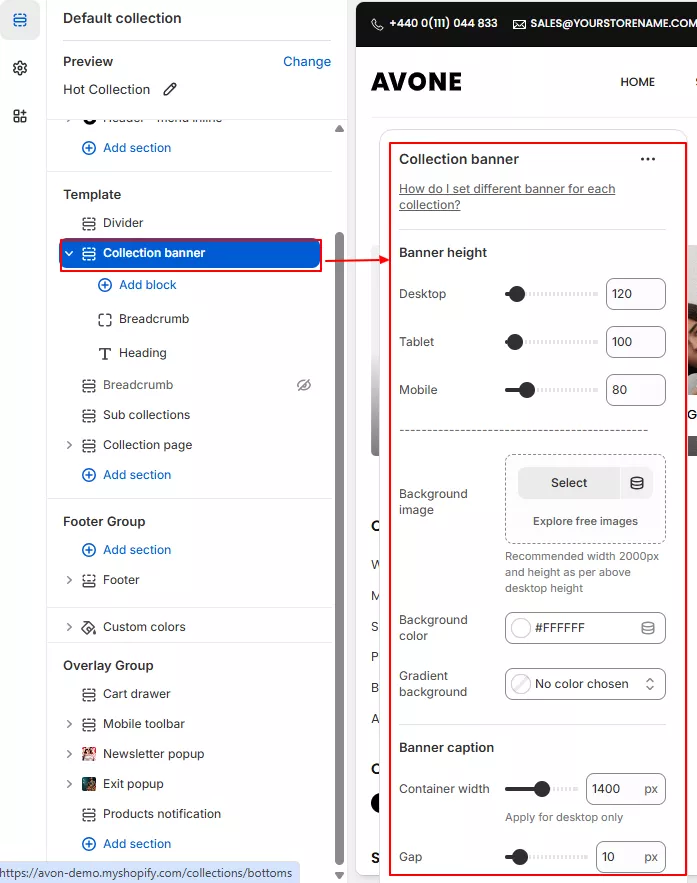
Task: Click the Tablet height input field
Action: point(635,342)
